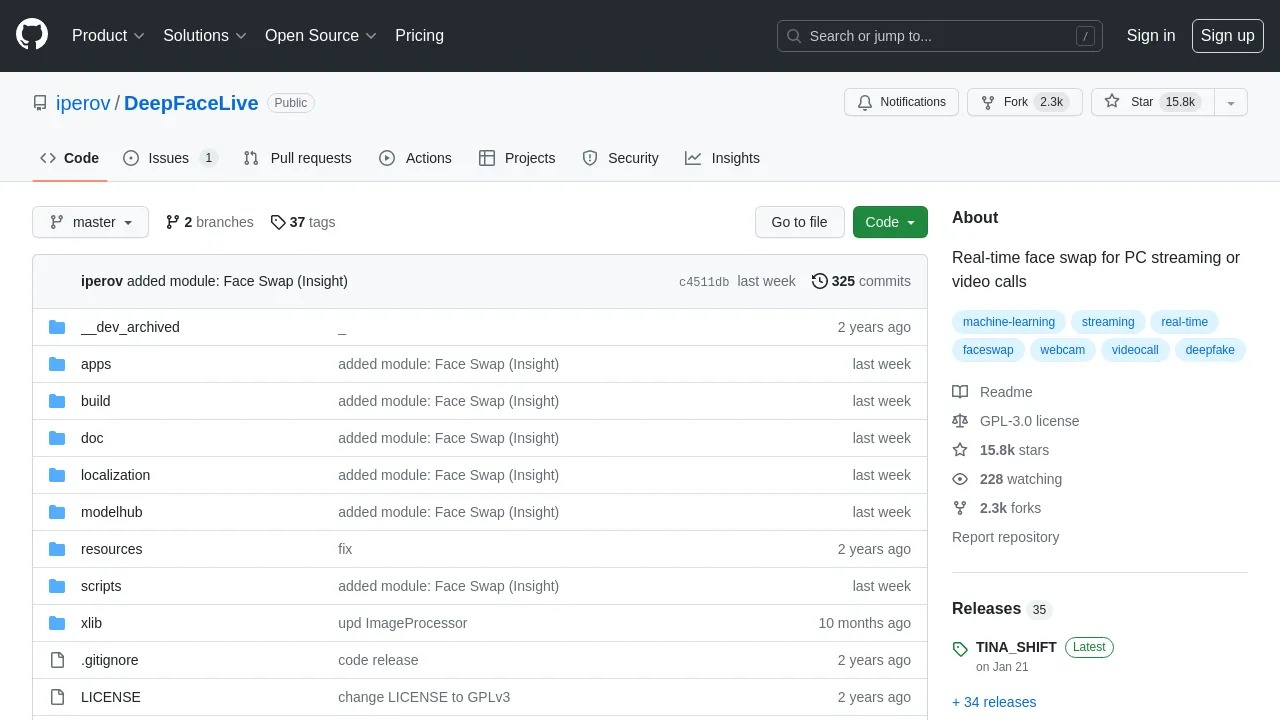Select the streaming topic tag

pos(1108,322)
